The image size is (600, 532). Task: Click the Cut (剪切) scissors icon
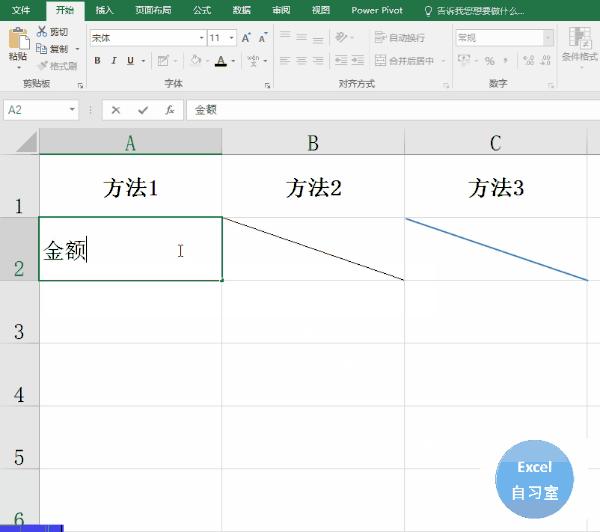pyautogui.click(x=41, y=31)
